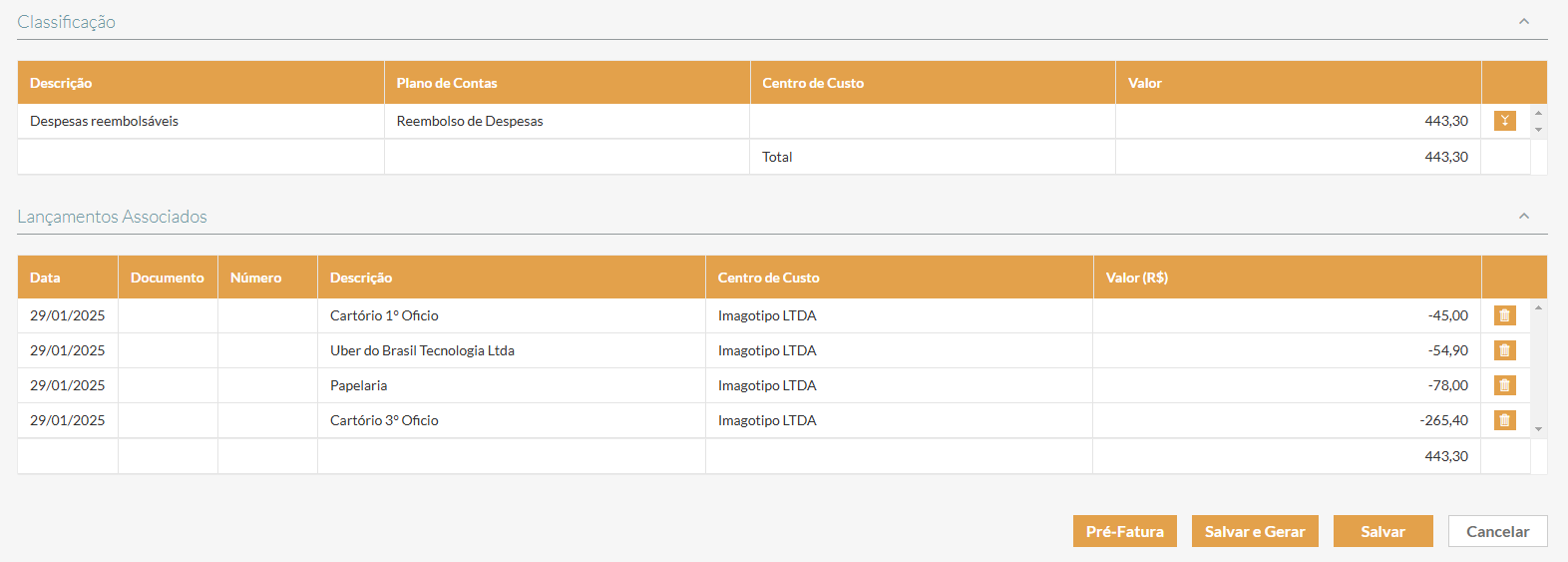Click the date in the Papelaria row
This screenshot has width=1568, height=562.
pyautogui.click(x=67, y=385)
